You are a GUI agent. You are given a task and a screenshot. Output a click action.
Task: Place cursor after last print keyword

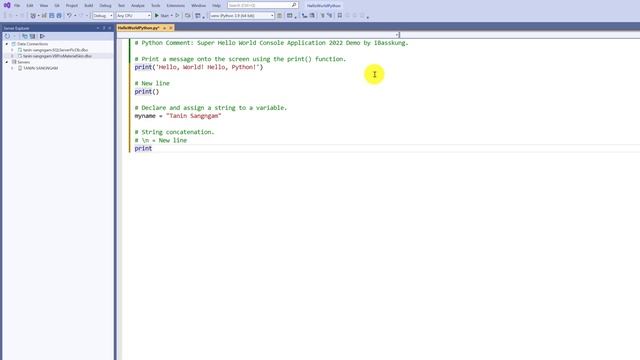click(152, 149)
